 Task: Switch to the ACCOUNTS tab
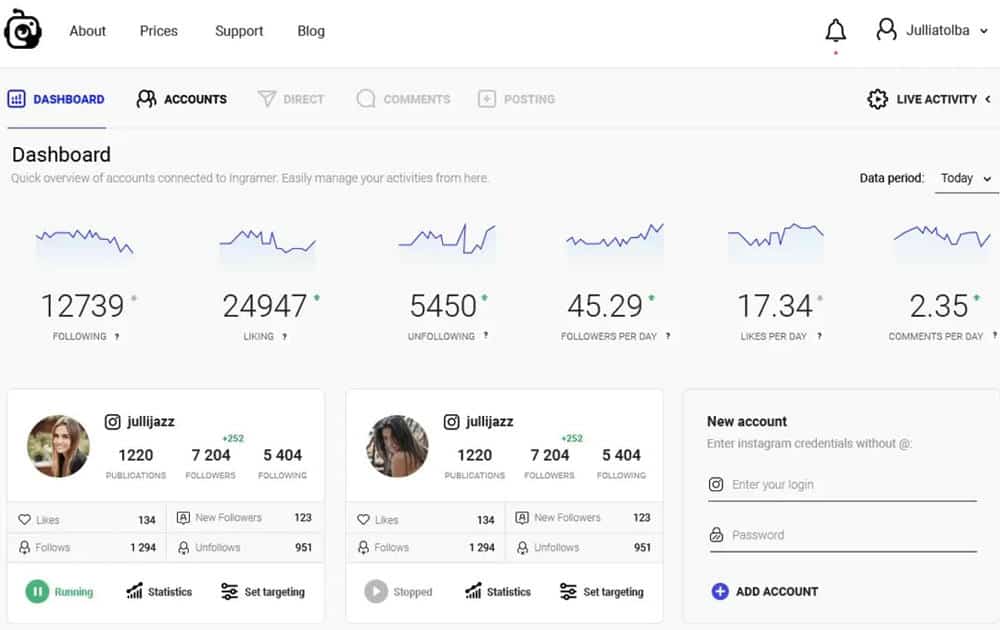(182, 99)
